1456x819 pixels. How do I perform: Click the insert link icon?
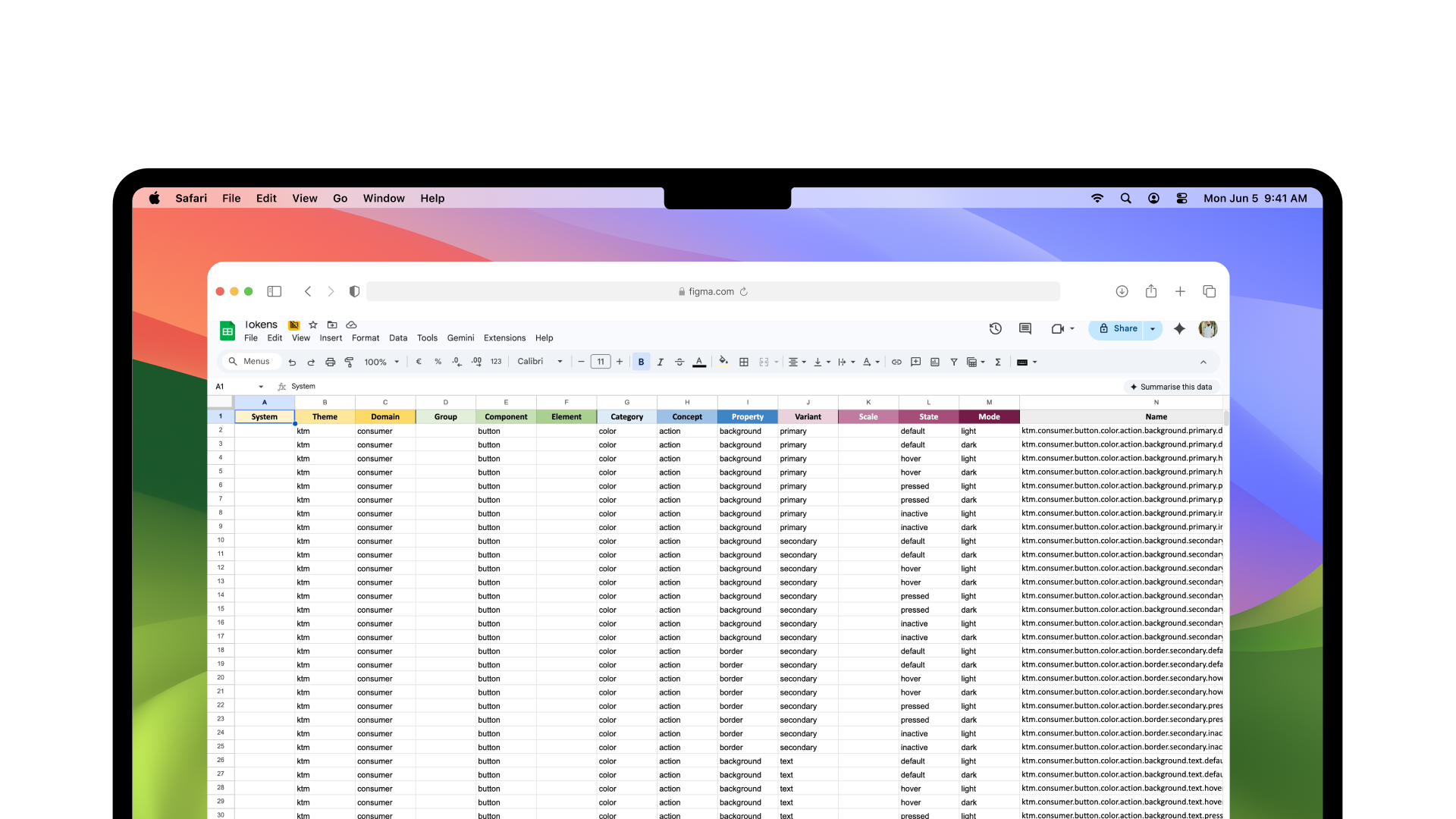[x=896, y=362]
